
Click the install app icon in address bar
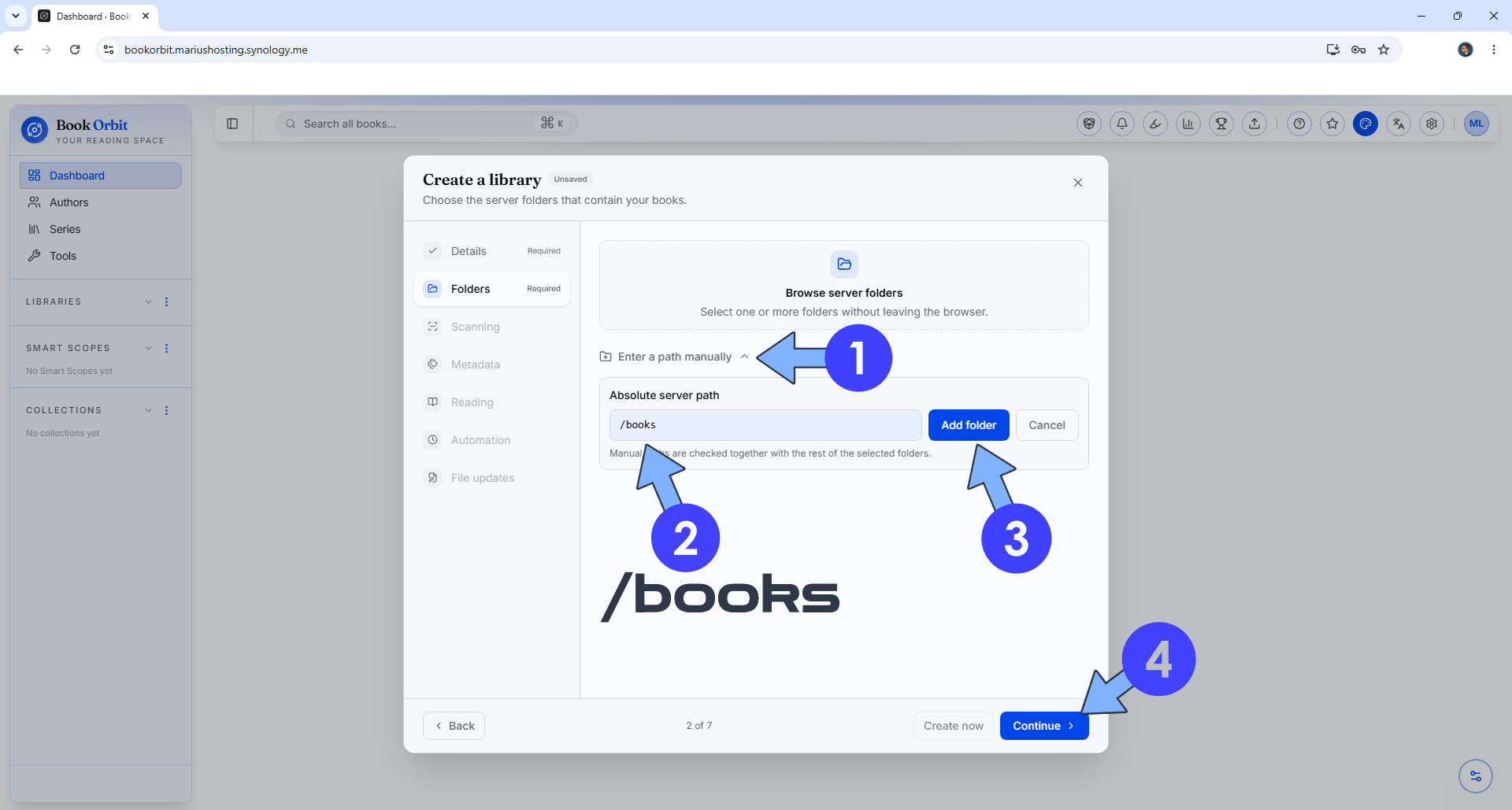(1333, 50)
